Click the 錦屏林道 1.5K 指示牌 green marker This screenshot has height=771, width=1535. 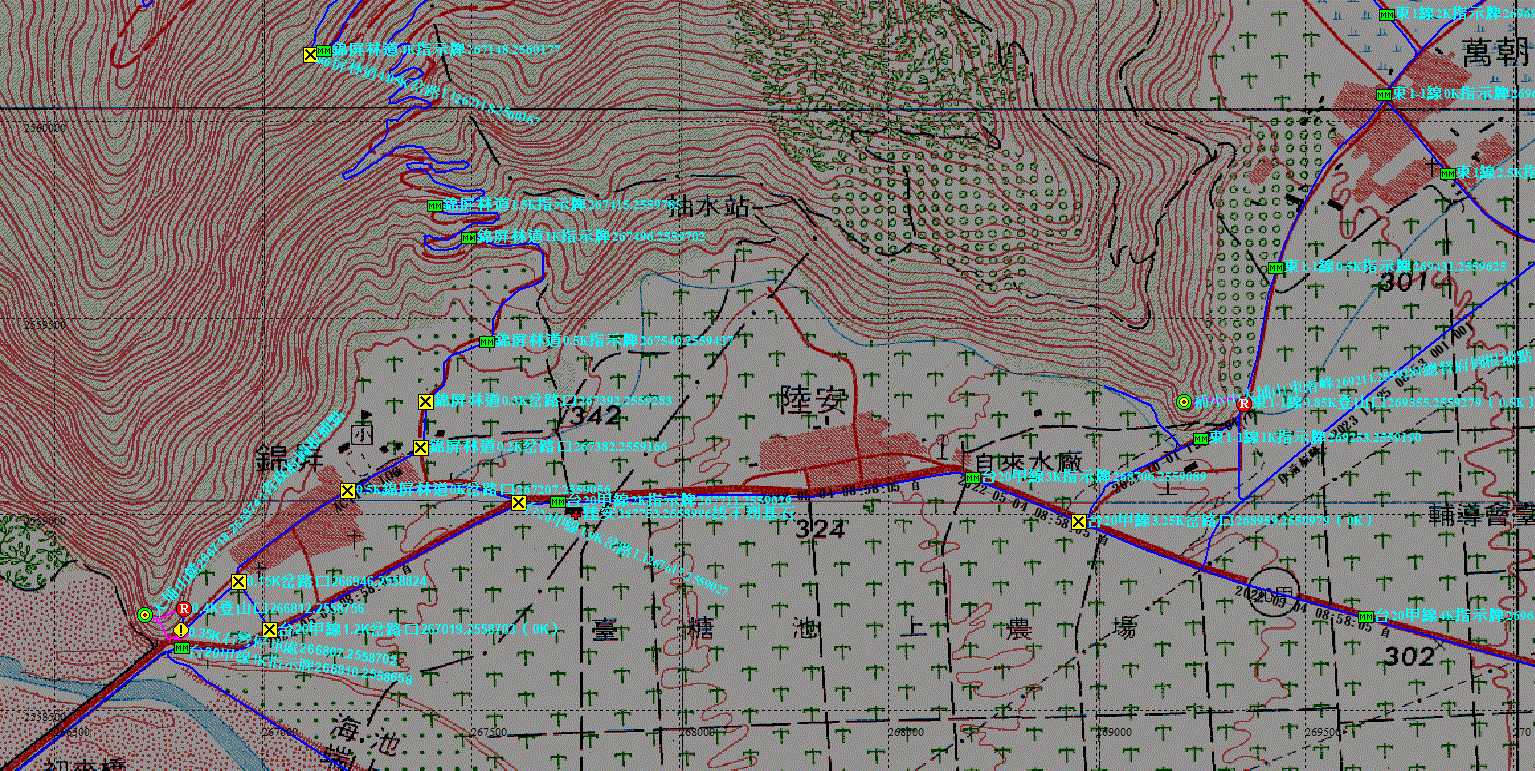point(434,205)
